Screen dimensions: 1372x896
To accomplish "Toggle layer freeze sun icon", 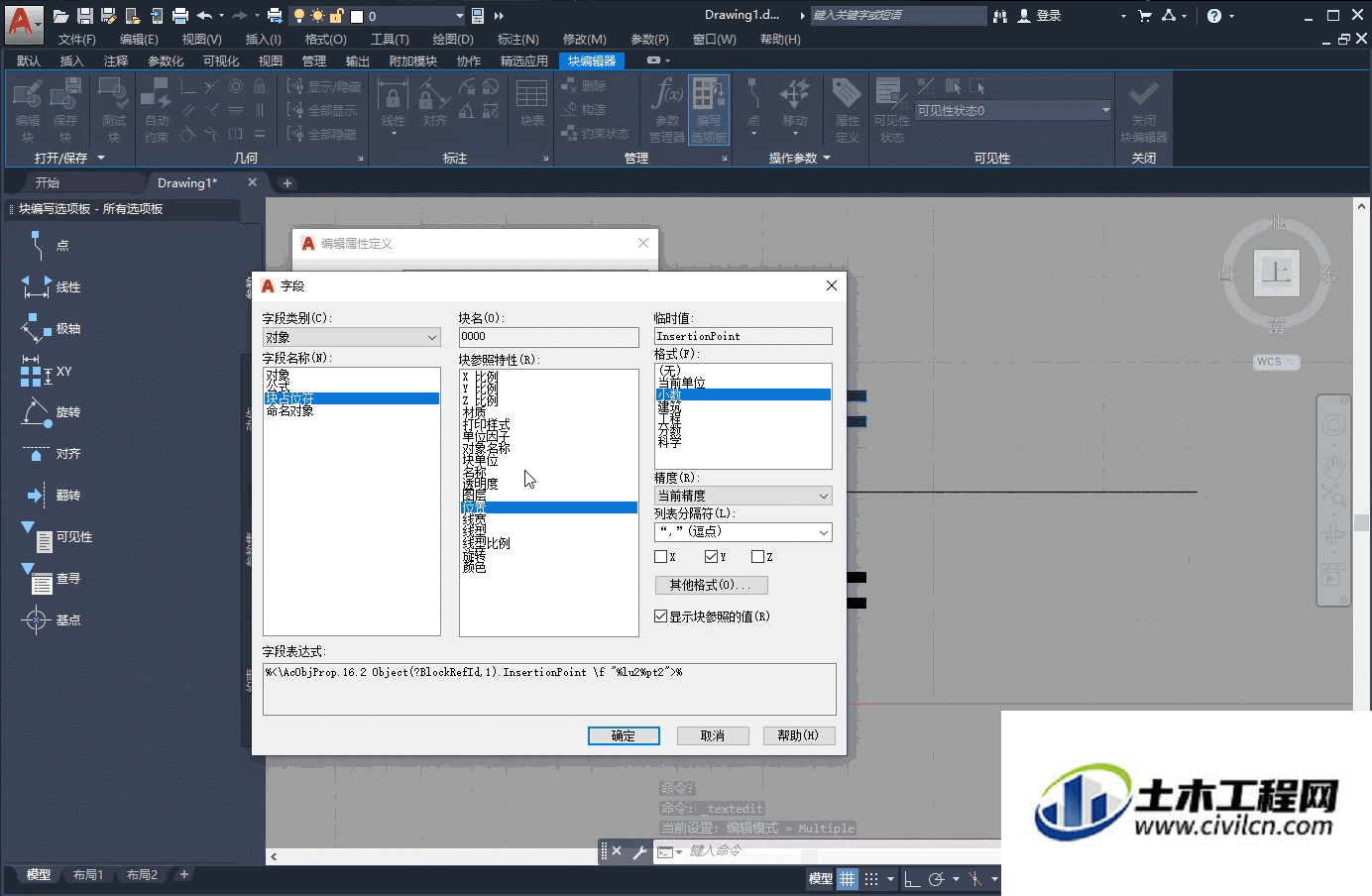I will [317, 16].
